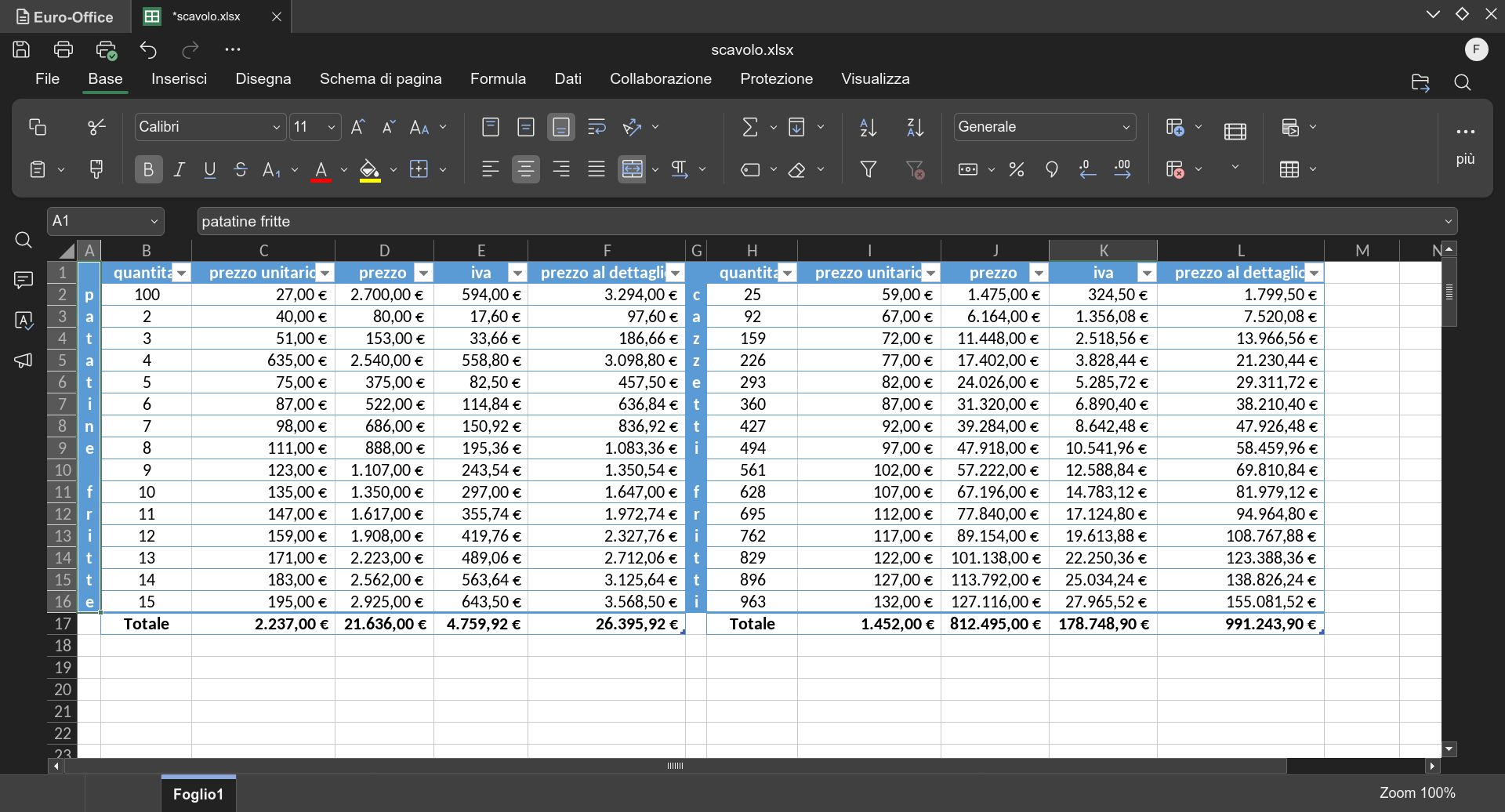Open file location icon
The width and height of the screenshot is (1505, 812).
1420,82
